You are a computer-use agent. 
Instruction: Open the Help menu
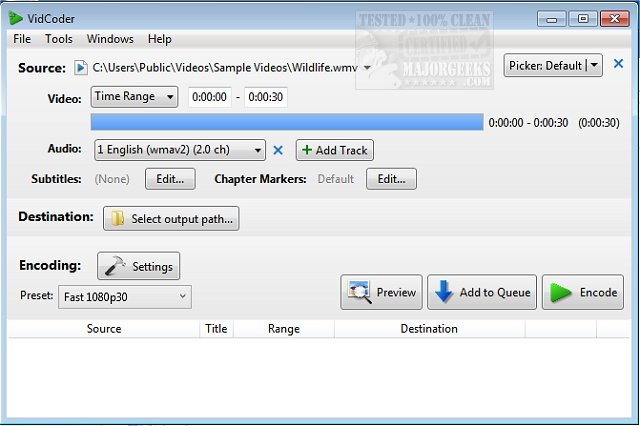[x=160, y=39]
